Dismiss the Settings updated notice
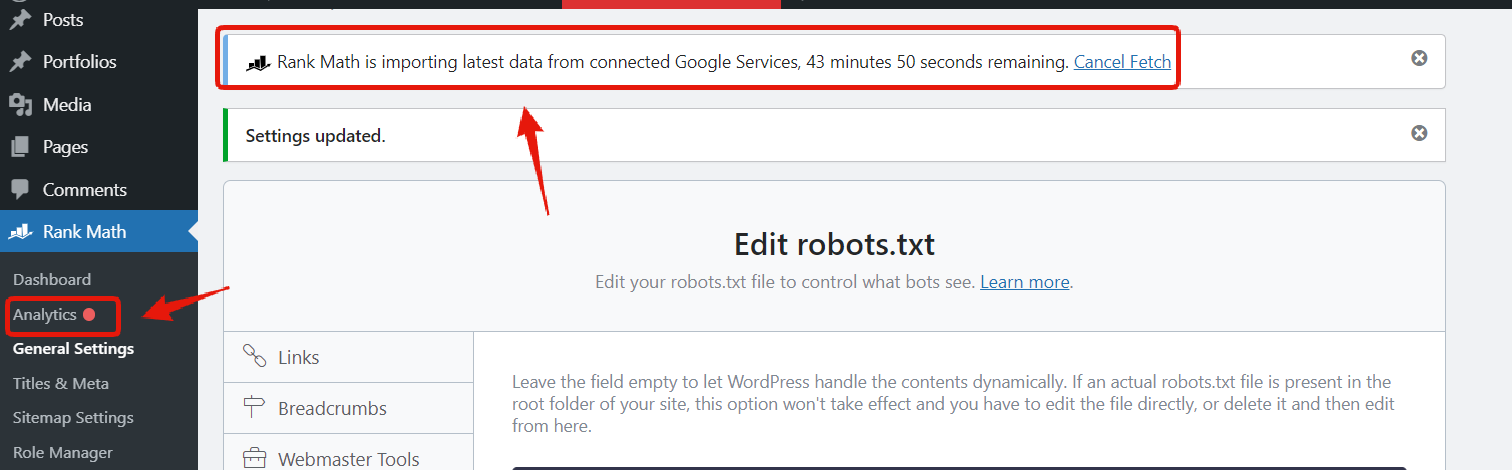 click(1419, 133)
